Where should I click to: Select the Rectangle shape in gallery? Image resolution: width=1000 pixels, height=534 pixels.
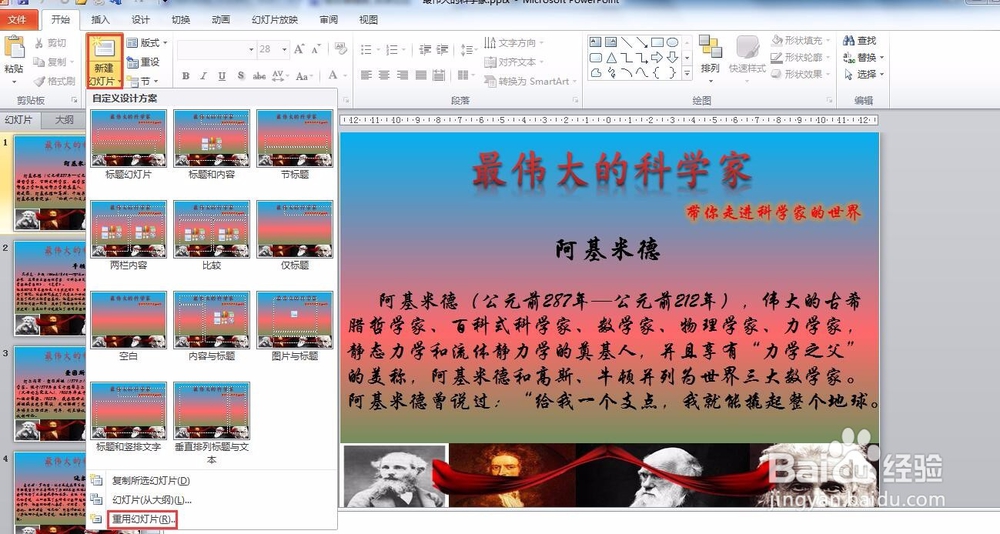[657, 42]
